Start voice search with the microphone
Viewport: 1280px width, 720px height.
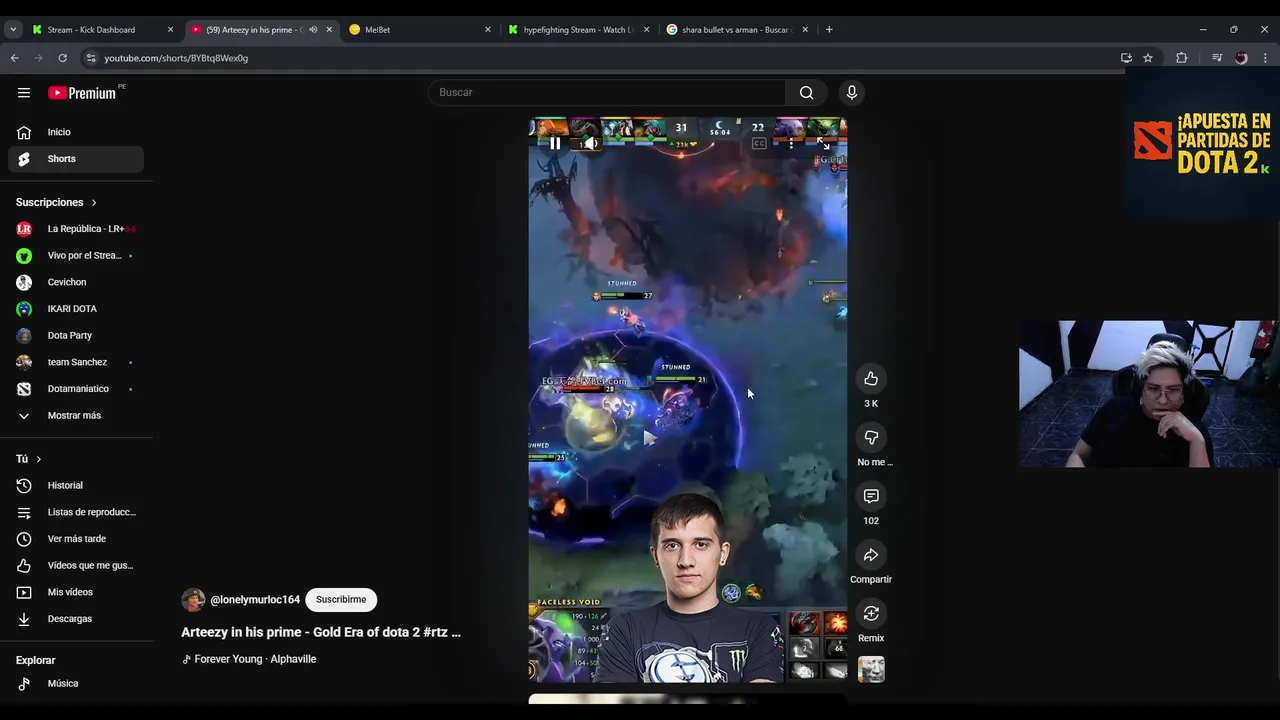coord(852,92)
